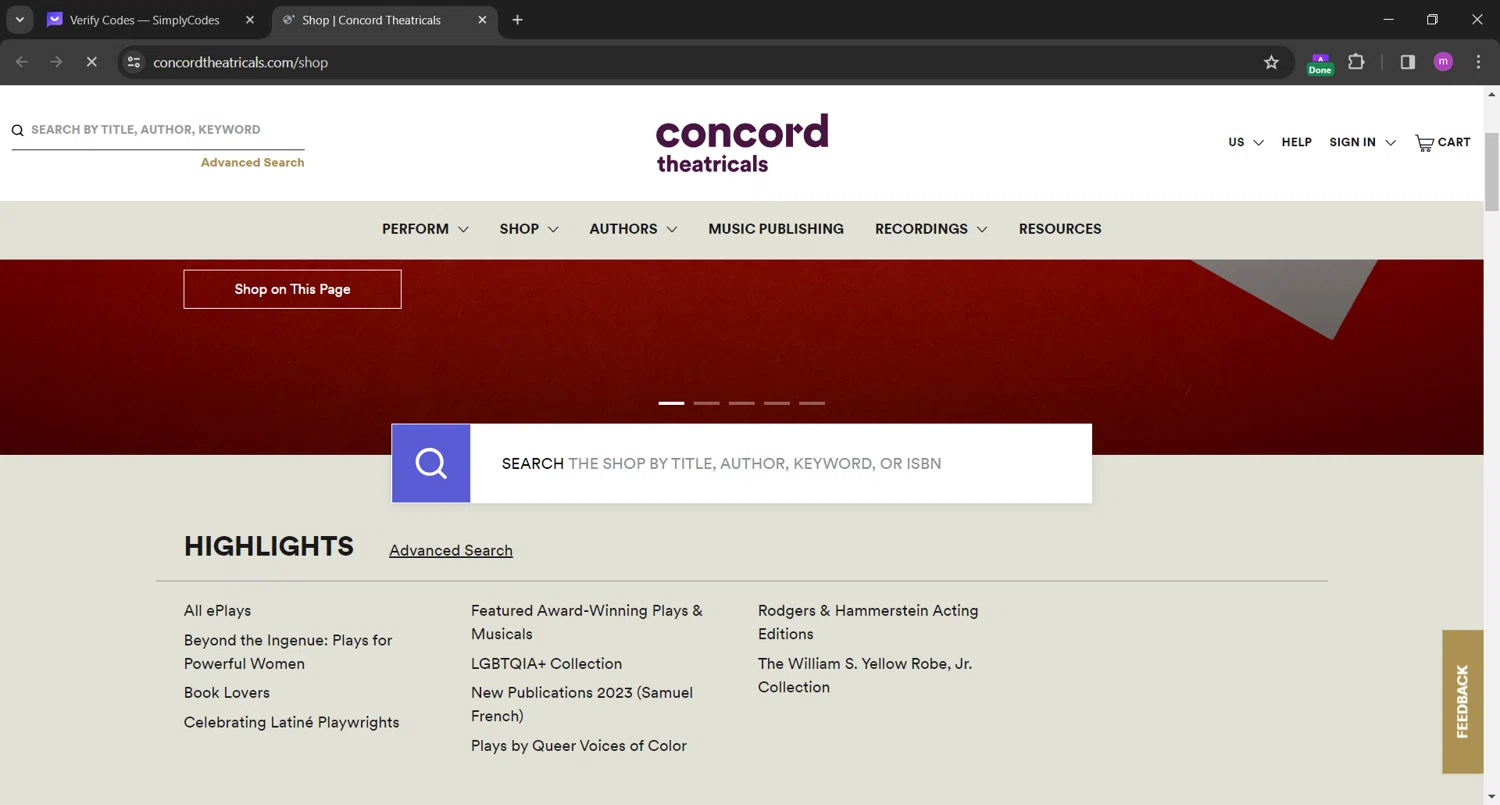Open the browser extensions puzzle icon
This screenshot has width=1500, height=805.
pyautogui.click(x=1356, y=62)
